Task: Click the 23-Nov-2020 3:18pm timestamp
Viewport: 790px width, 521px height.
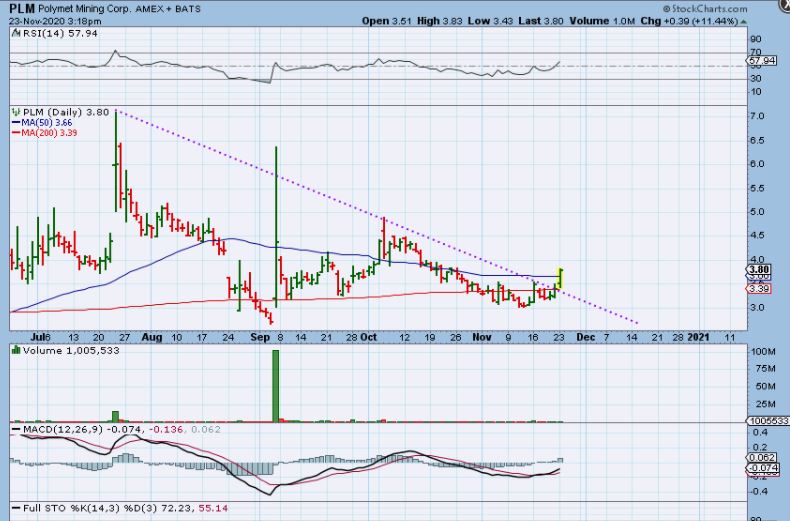Action: tap(55, 21)
